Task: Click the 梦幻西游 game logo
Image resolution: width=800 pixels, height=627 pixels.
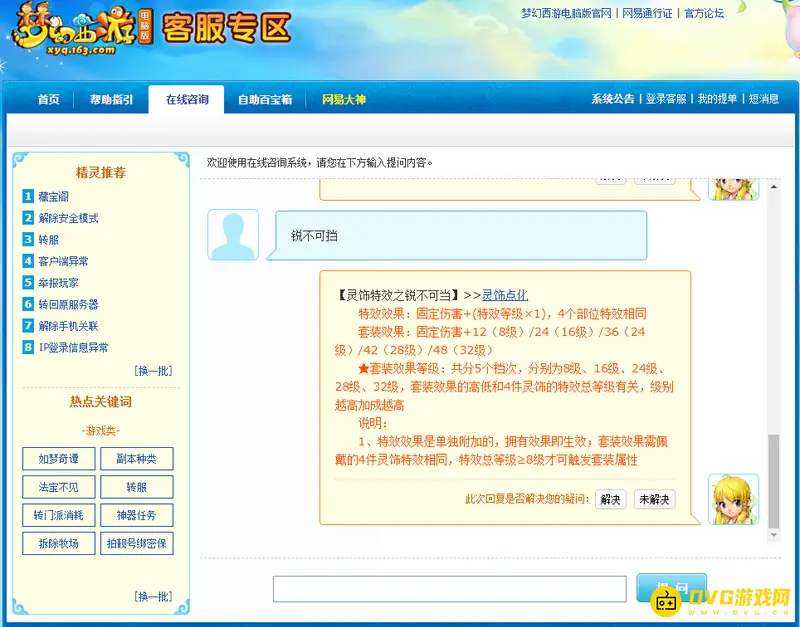Action: pos(82,29)
